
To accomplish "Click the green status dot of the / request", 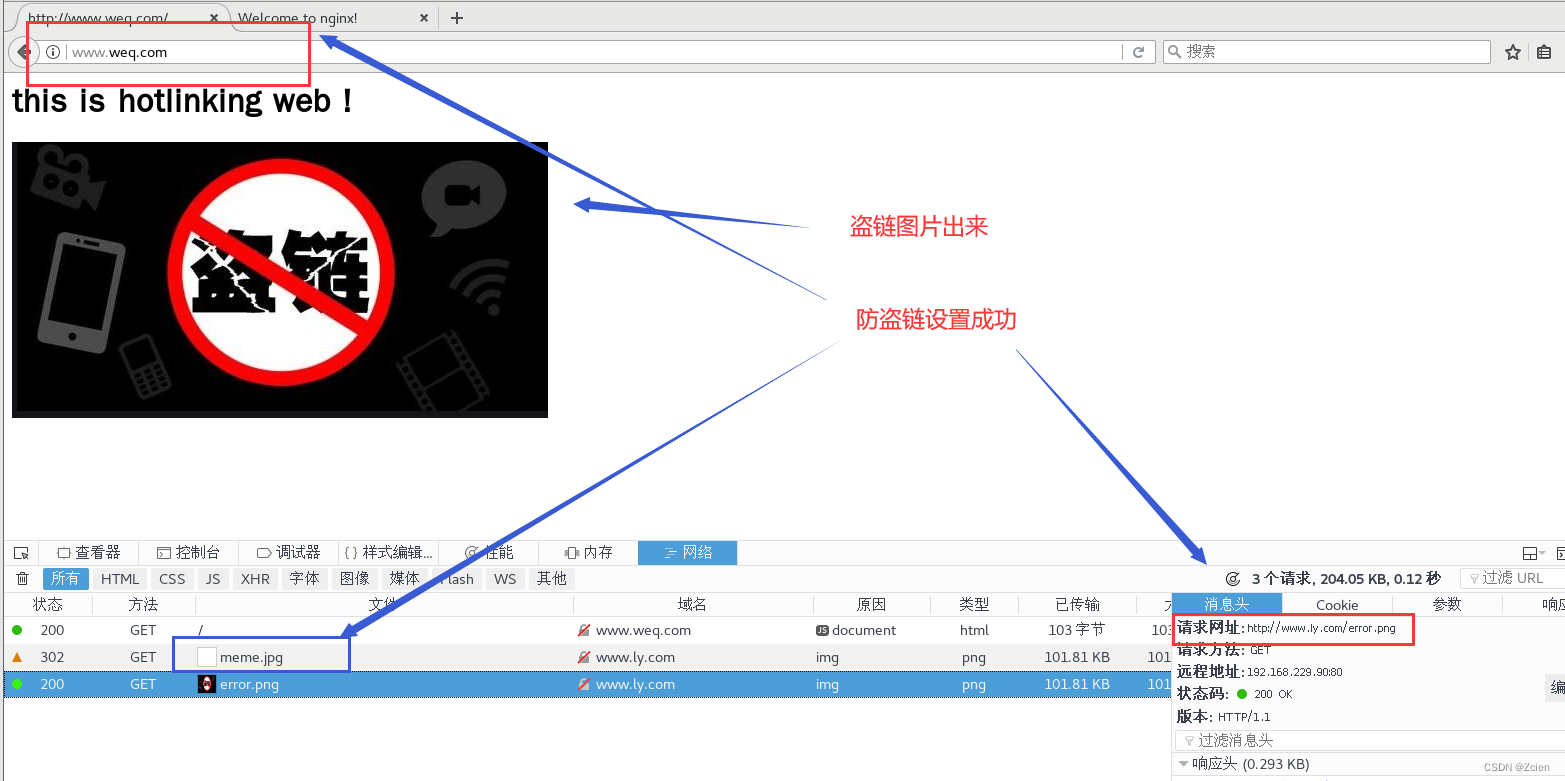I will pyautogui.click(x=17, y=630).
